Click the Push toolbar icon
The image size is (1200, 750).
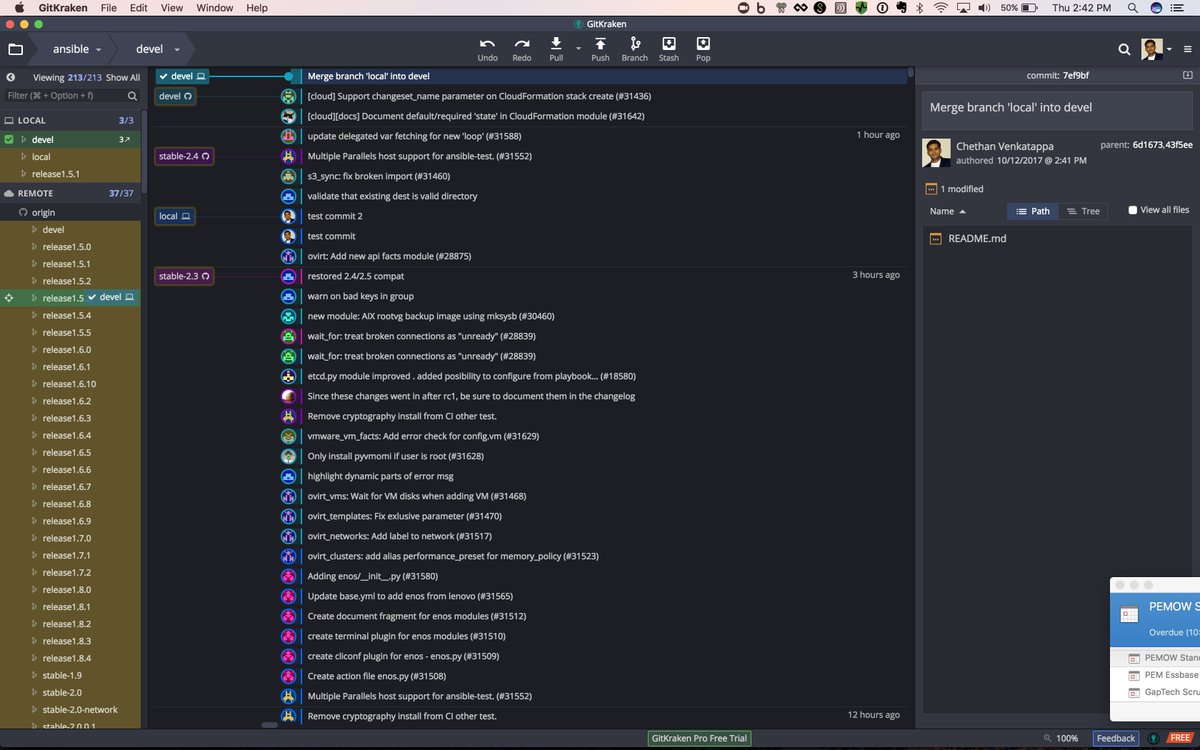pos(600,44)
